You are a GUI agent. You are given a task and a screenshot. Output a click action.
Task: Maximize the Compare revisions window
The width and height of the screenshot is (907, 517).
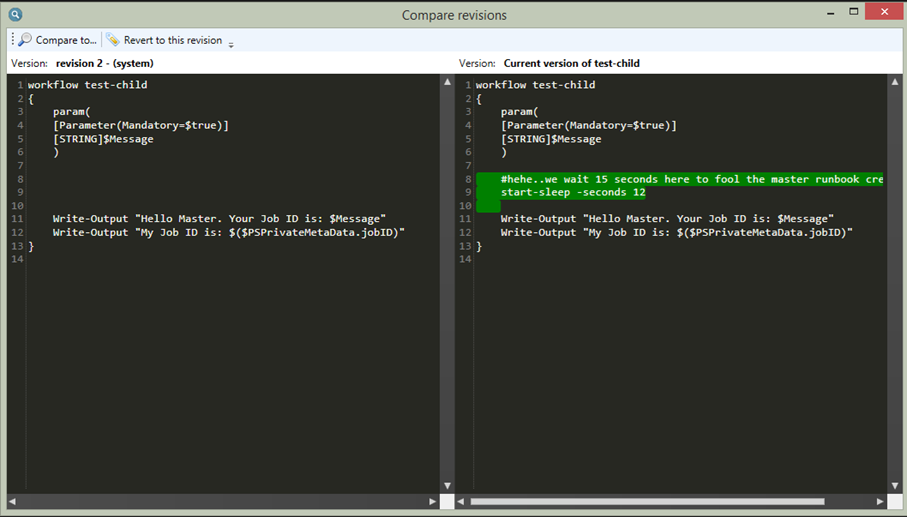853,12
